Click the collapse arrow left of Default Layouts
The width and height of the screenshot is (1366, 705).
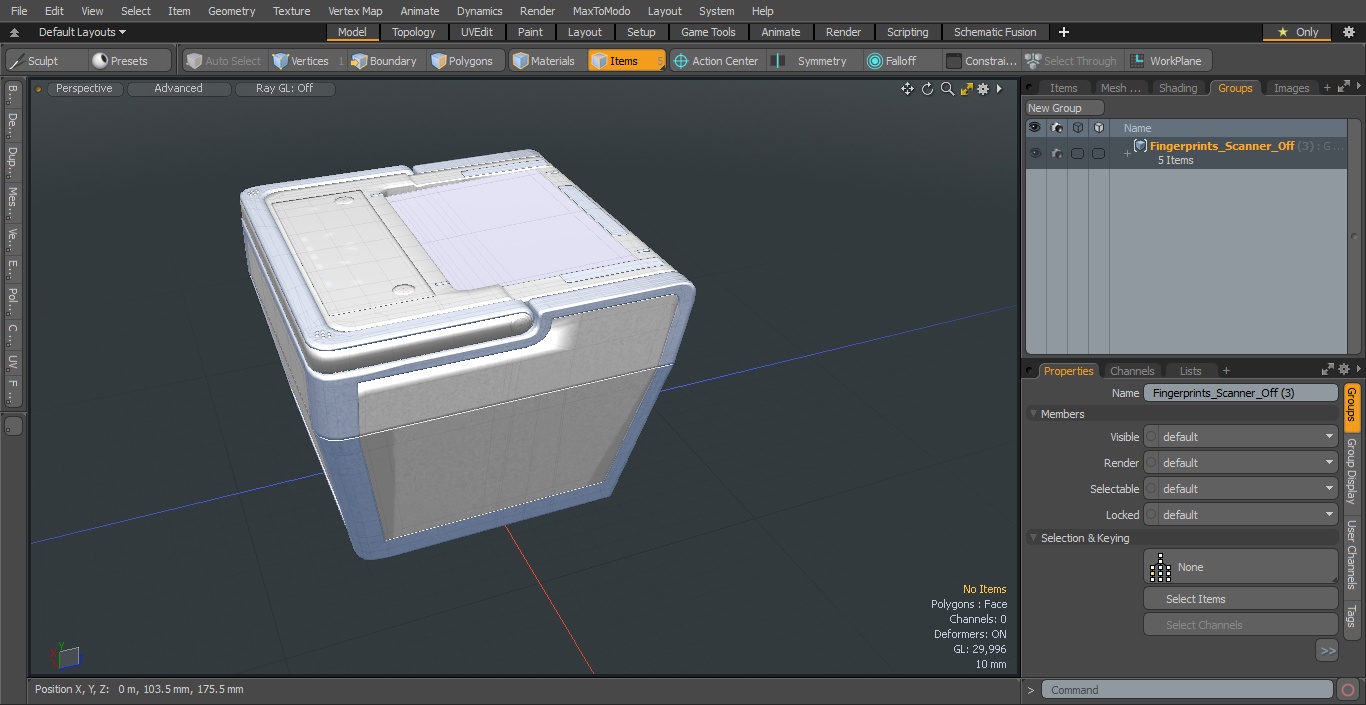click(14, 32)
